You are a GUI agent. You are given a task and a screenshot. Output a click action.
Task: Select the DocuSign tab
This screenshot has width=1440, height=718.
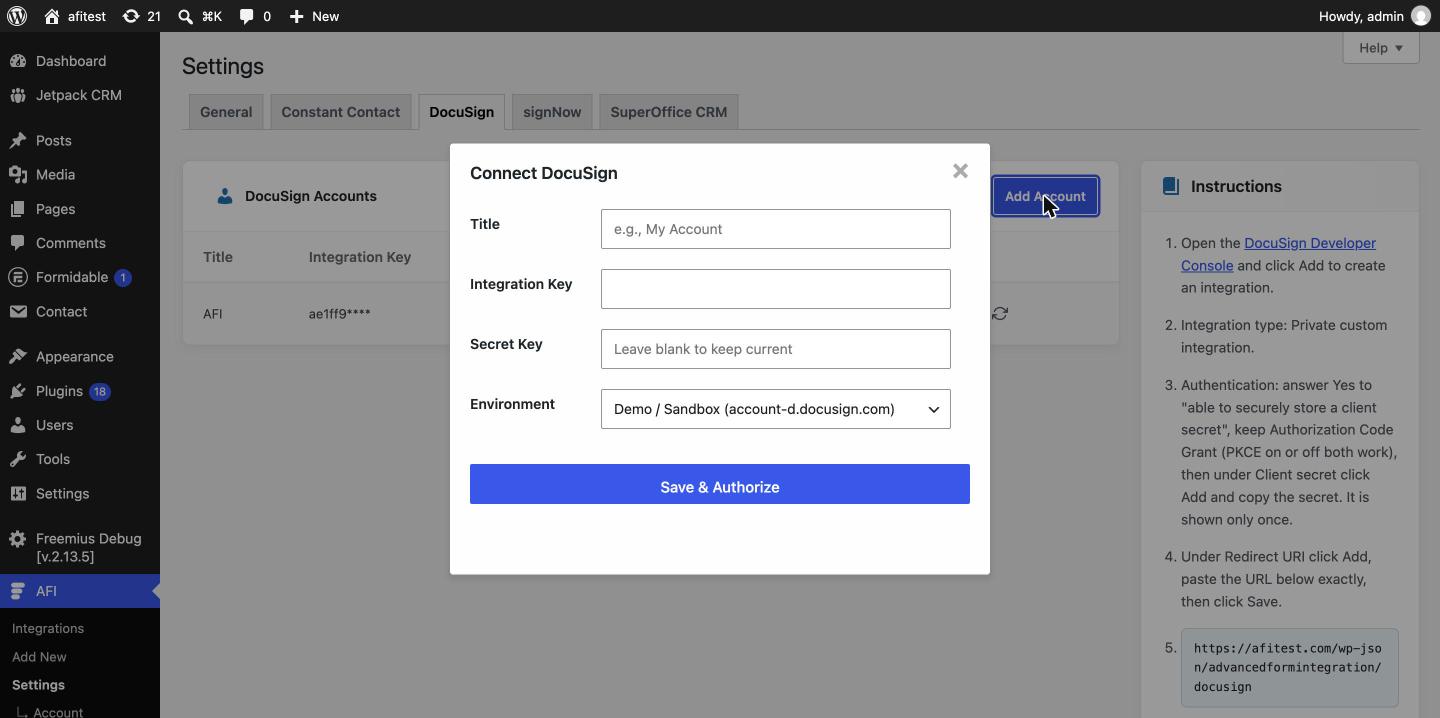[461, 112]
